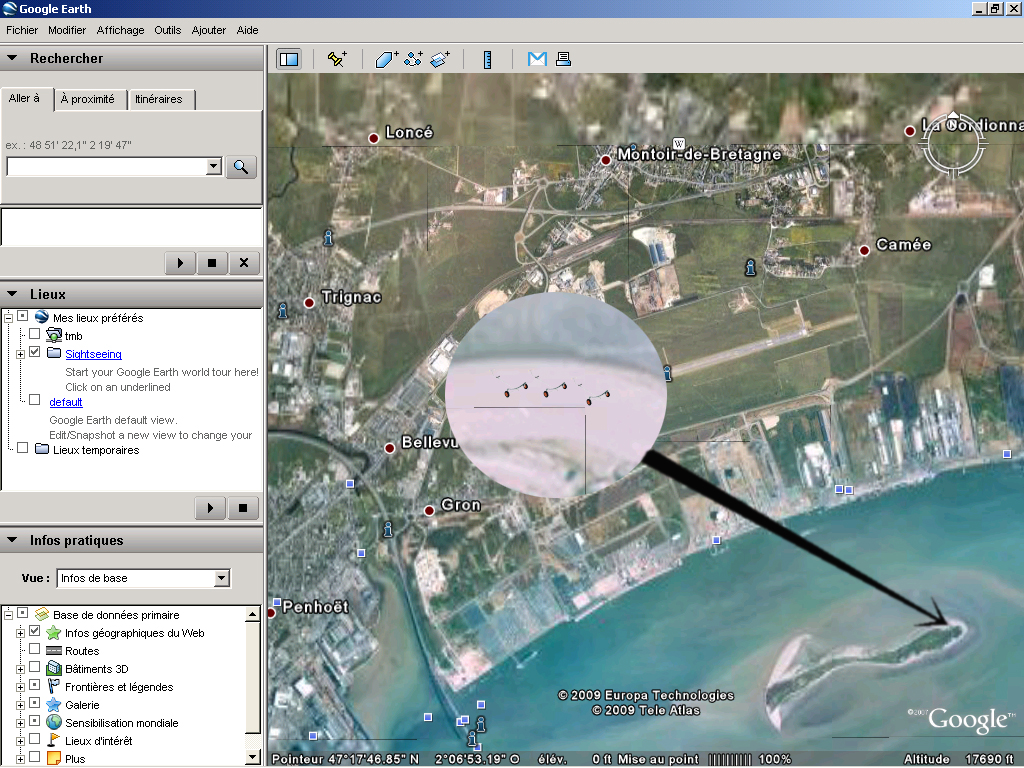Collapse the Mes lieux préférés tree node
Viewport: 1024px width, 768px height.
(x=8, y=318)
